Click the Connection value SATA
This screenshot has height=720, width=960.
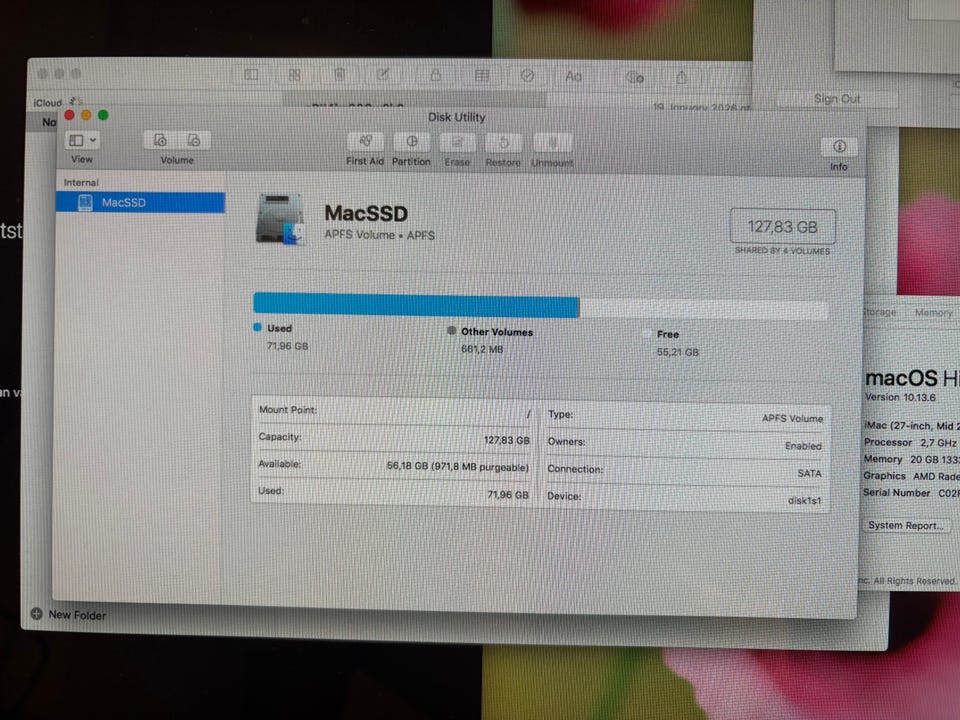[x=809, y=473]
